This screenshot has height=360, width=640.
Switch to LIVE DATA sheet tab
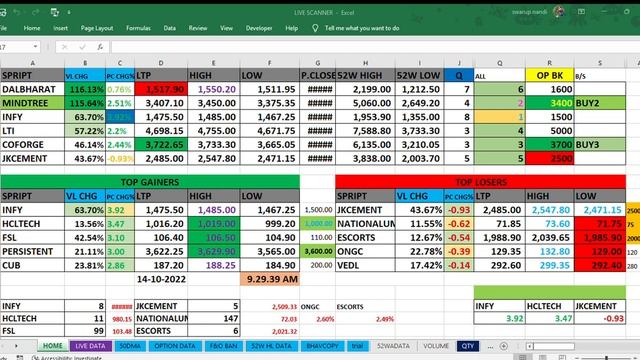(90, 346)
